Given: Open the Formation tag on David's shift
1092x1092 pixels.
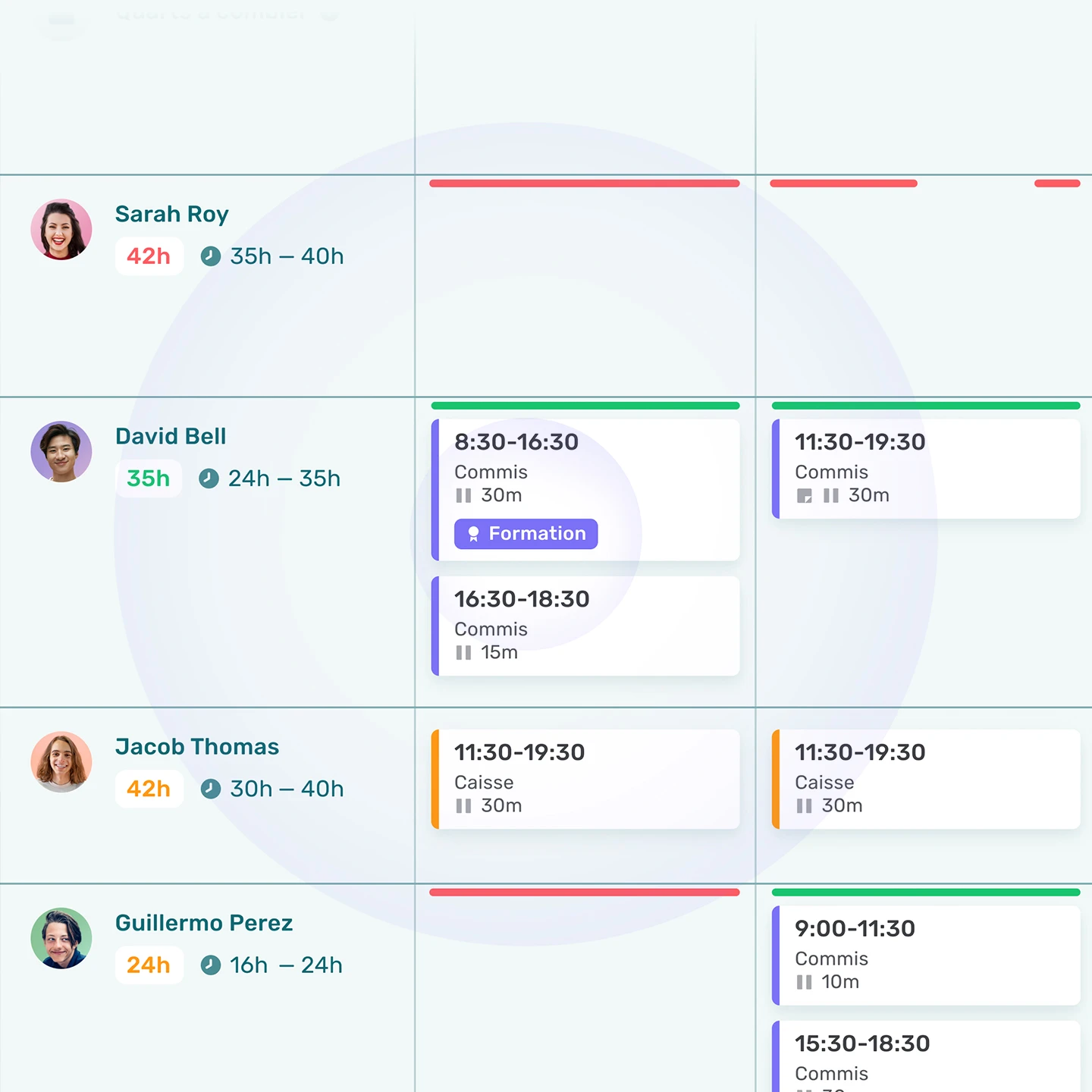Looking at the screenshot, I should tap(526, 534).
